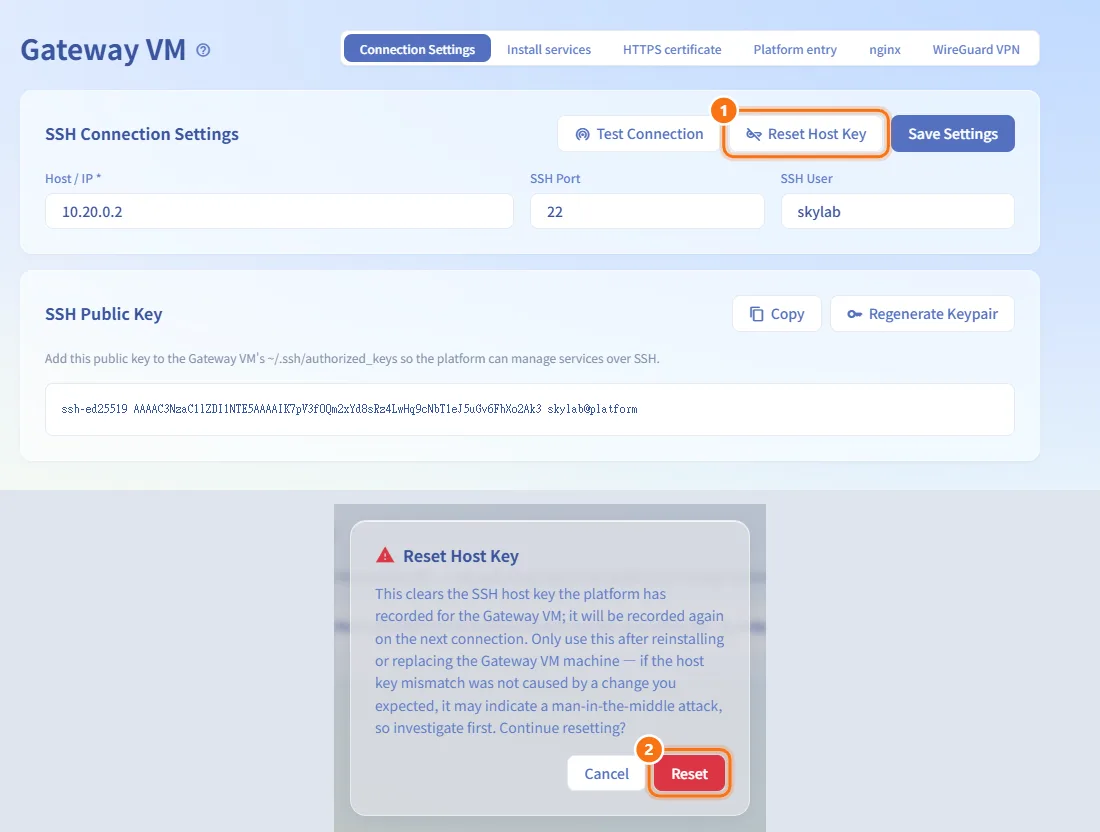Switch to Connection Settings tab
The width and height of the screenshot is (1100, 832).
[417, 49]
